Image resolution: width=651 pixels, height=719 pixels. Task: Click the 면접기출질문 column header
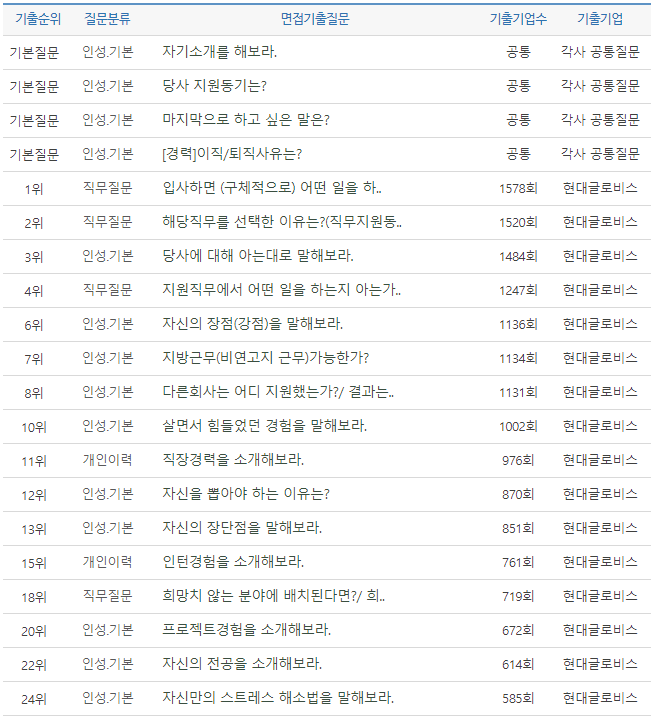click(315, 19)
